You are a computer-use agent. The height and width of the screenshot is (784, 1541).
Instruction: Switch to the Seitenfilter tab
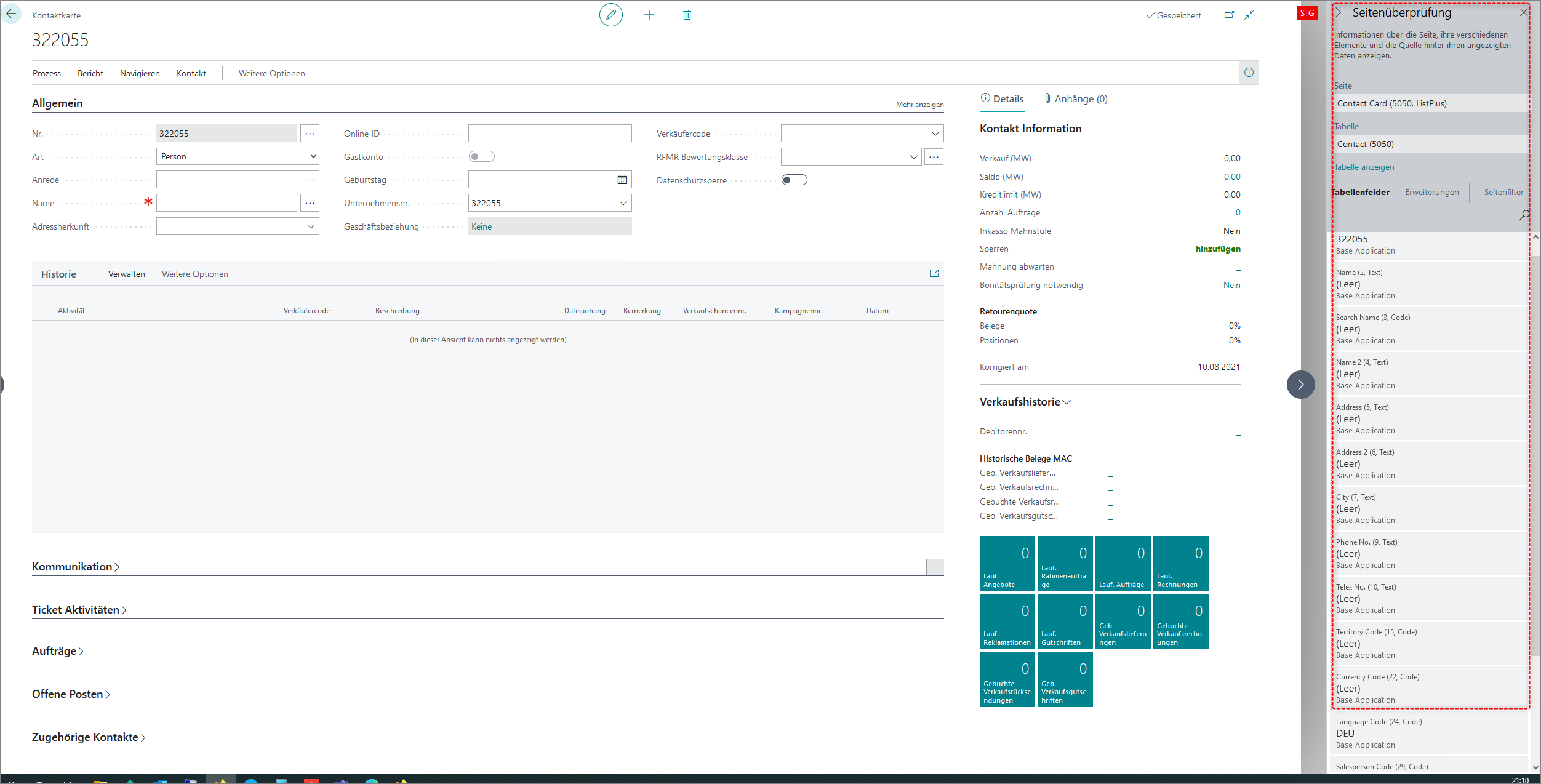tap(1503, 192)
